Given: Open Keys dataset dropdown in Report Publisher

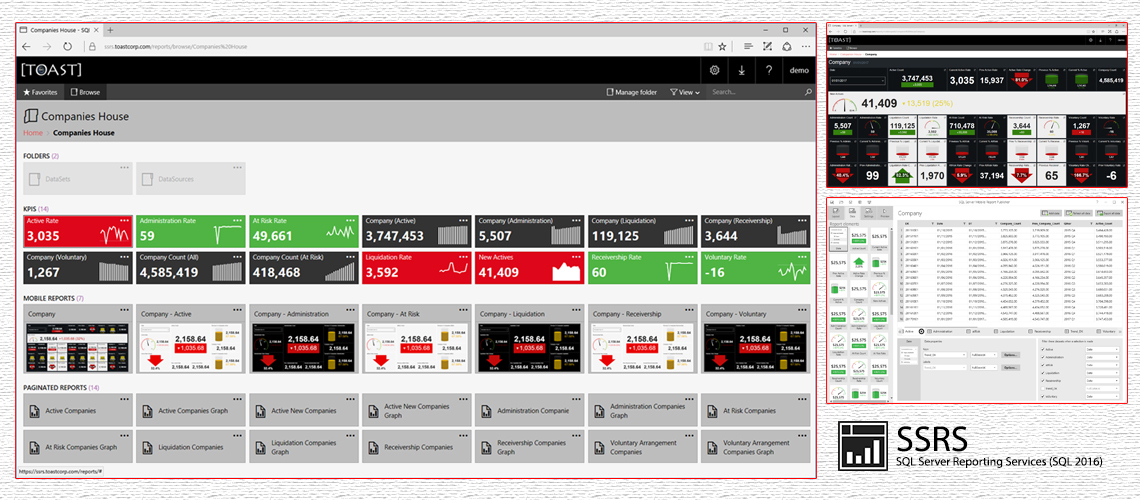Looking at the screenshot, I should click(944, 355).
